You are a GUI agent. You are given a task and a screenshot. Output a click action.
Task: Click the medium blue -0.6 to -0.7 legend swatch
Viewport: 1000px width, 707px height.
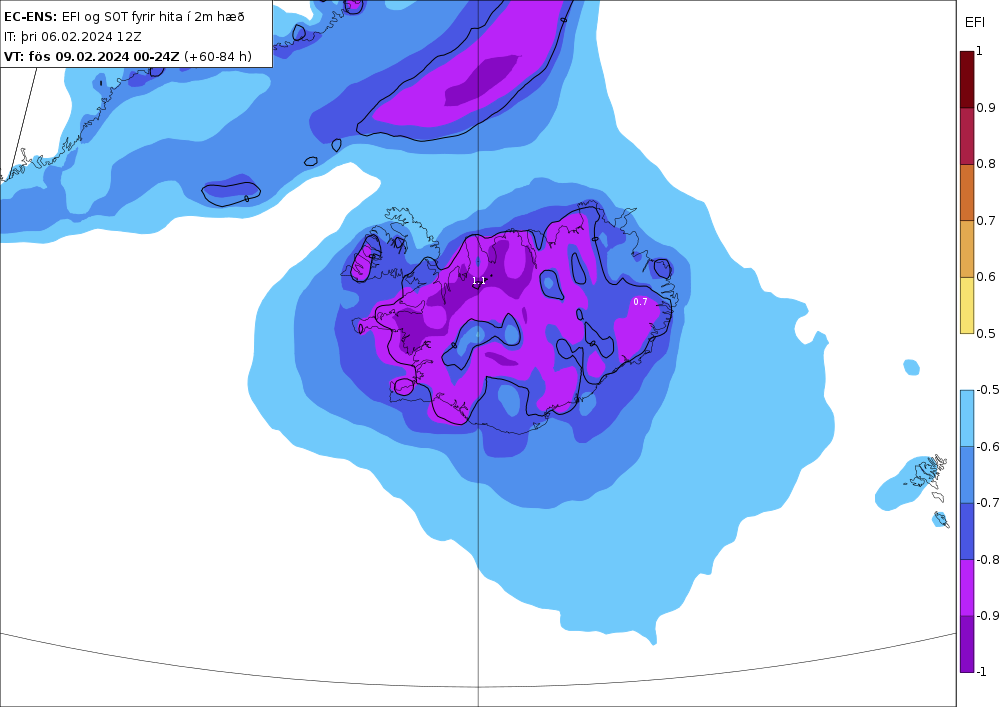[x=967, y=474]
